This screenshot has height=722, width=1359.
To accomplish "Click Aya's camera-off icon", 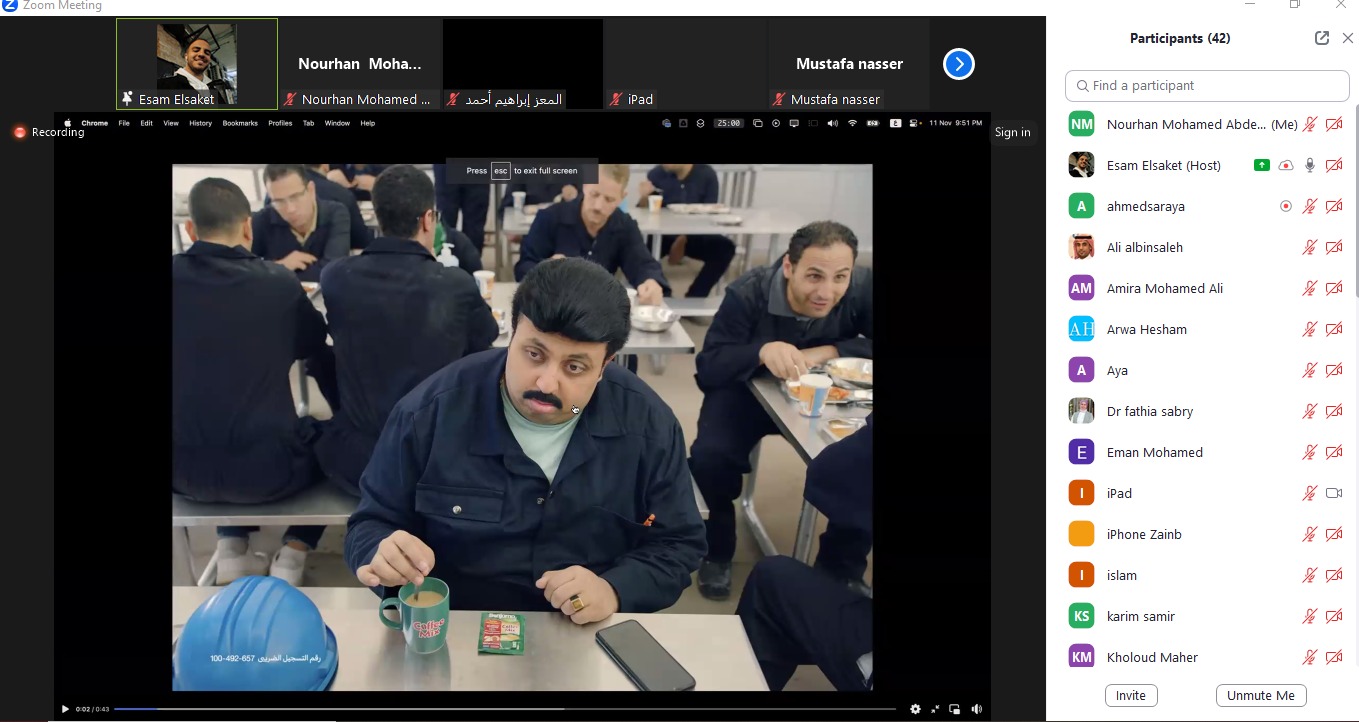I will coord(1333,370).
